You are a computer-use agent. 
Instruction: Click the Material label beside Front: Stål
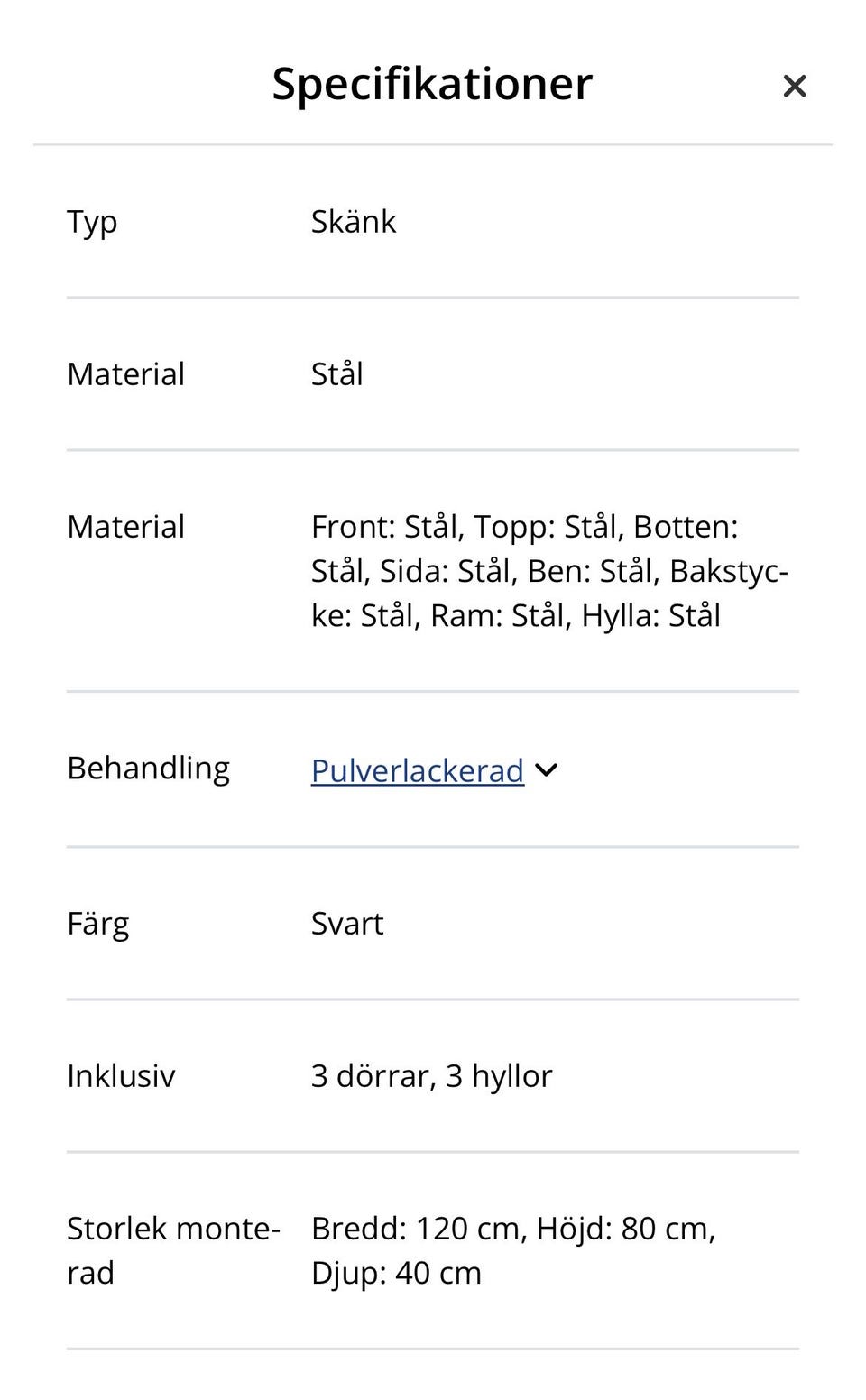(x=125, y=526)
